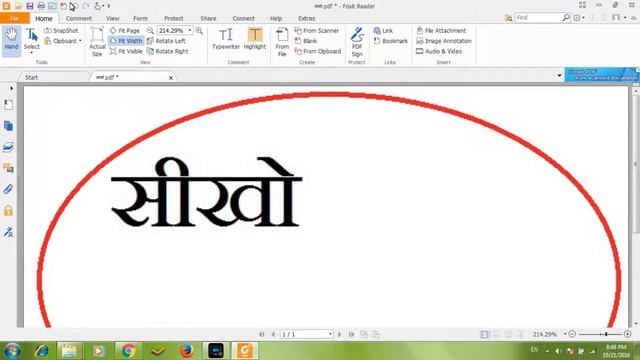This screenshot has width=640, height=360.
Task: Take a SnapShot of the page
Action: coord(61,31)
